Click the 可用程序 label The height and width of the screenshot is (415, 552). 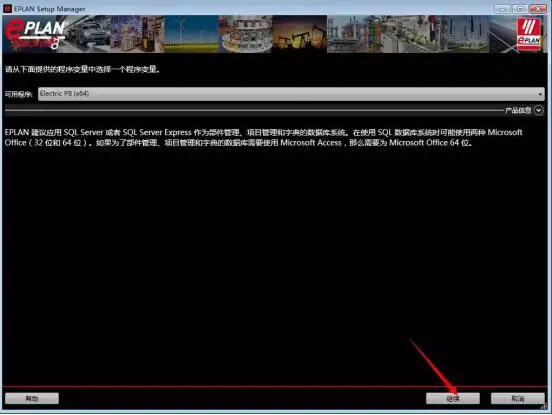18,94
